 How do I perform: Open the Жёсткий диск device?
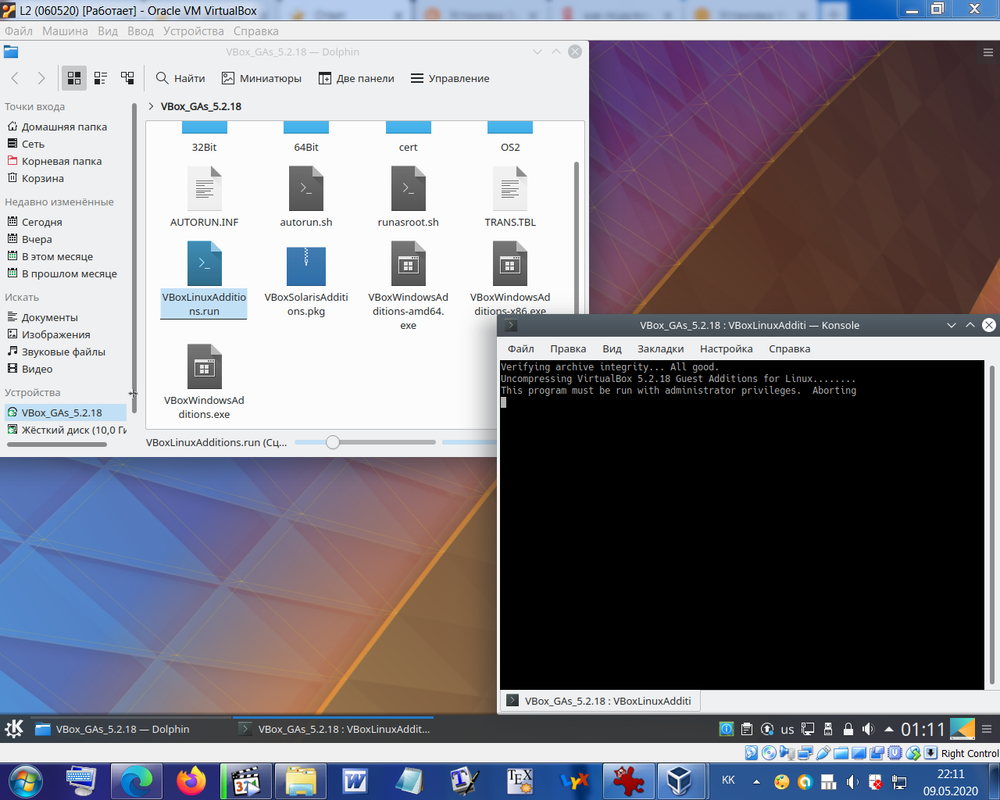coord(65,429)
